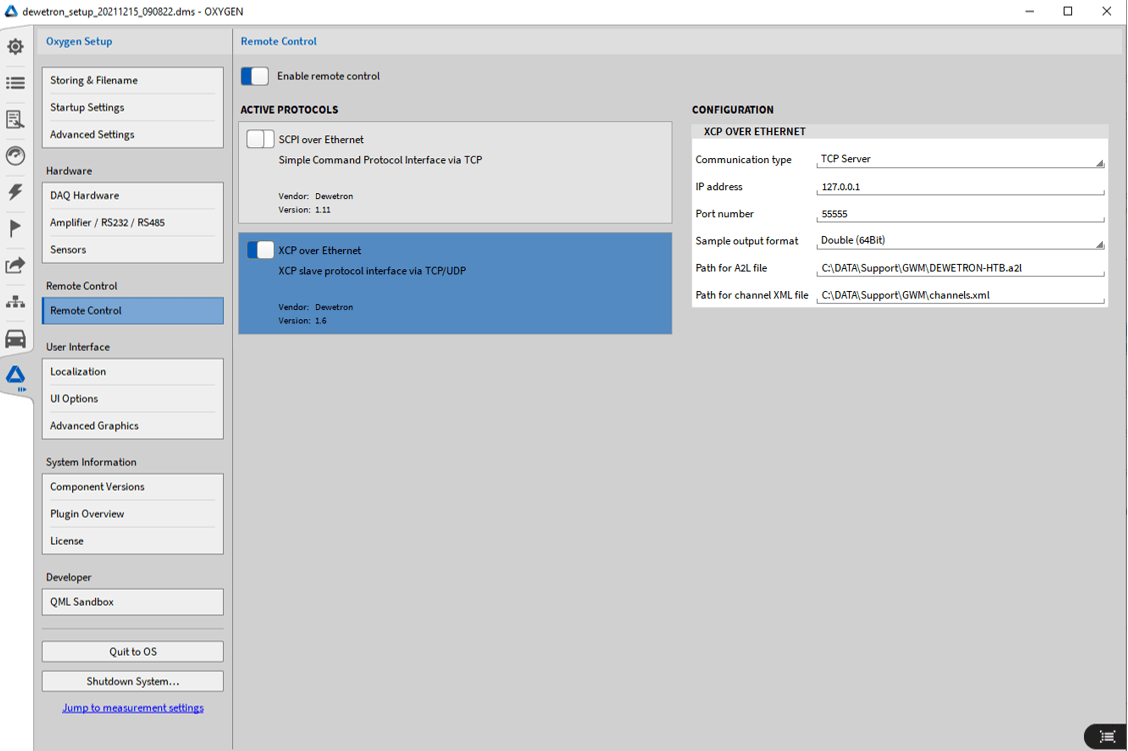The image size is (1128, 751).
Task: Open the channel list icon in sidebar
Action: (16, 83)
